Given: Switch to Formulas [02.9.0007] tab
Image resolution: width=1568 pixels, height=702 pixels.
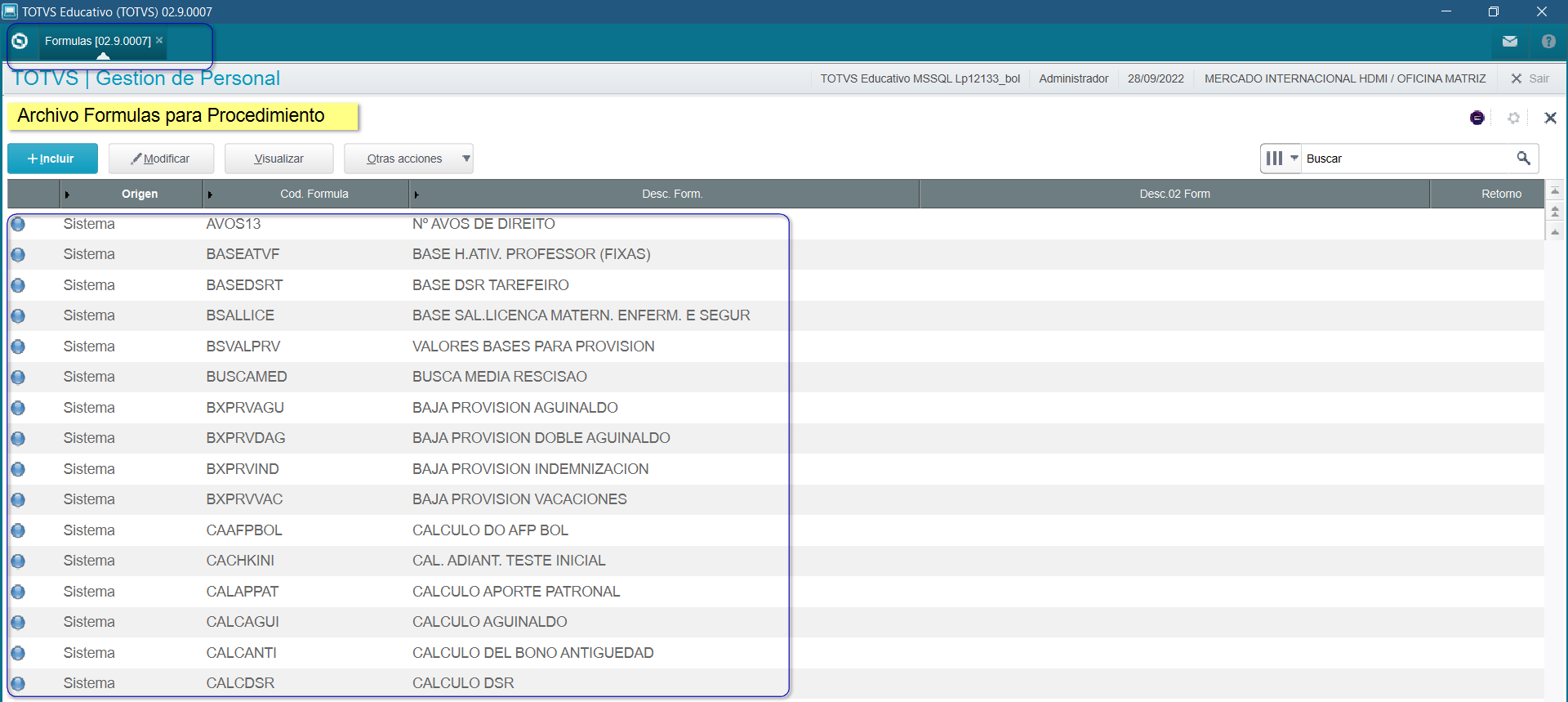Looking at the screenshot, I should pos(97,41).
